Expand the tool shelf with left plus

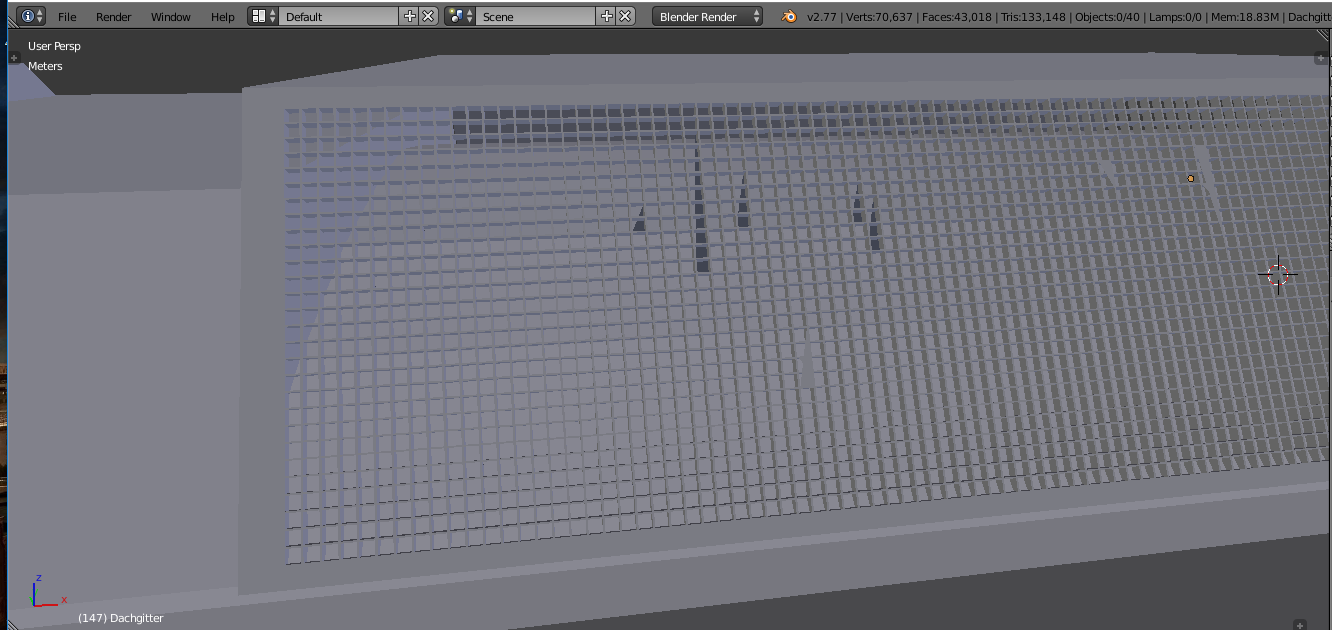click(14, 58)
